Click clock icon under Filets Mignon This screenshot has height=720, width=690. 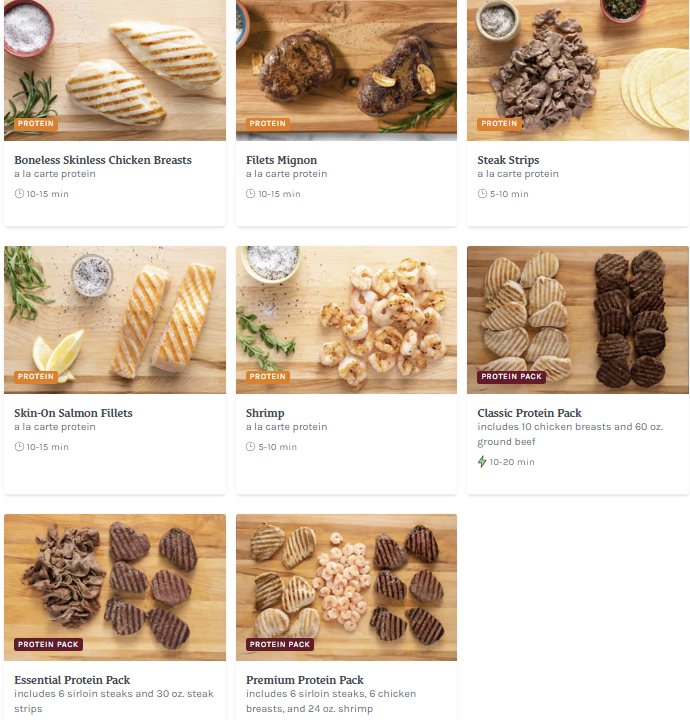point(250,194)
